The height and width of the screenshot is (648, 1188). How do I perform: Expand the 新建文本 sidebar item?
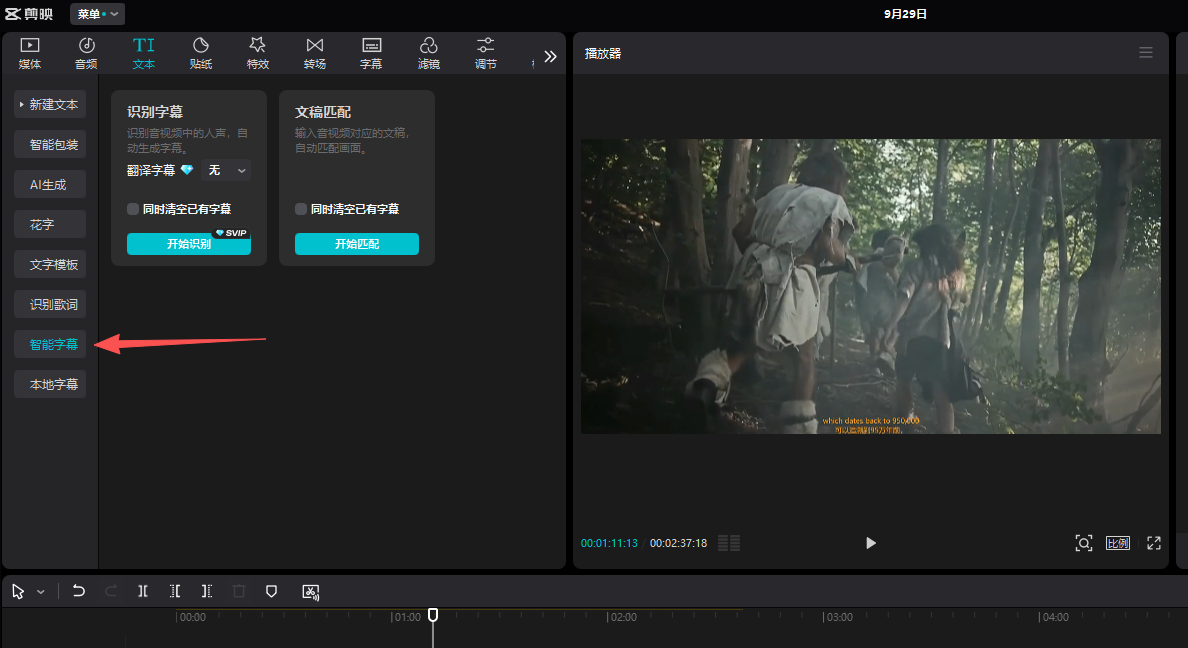pyautogui.click(x=50, y=105)
